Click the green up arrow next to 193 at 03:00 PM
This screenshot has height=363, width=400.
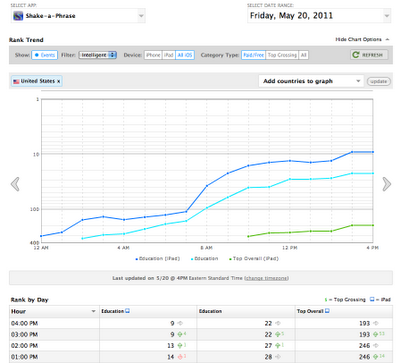coord(376,334)
